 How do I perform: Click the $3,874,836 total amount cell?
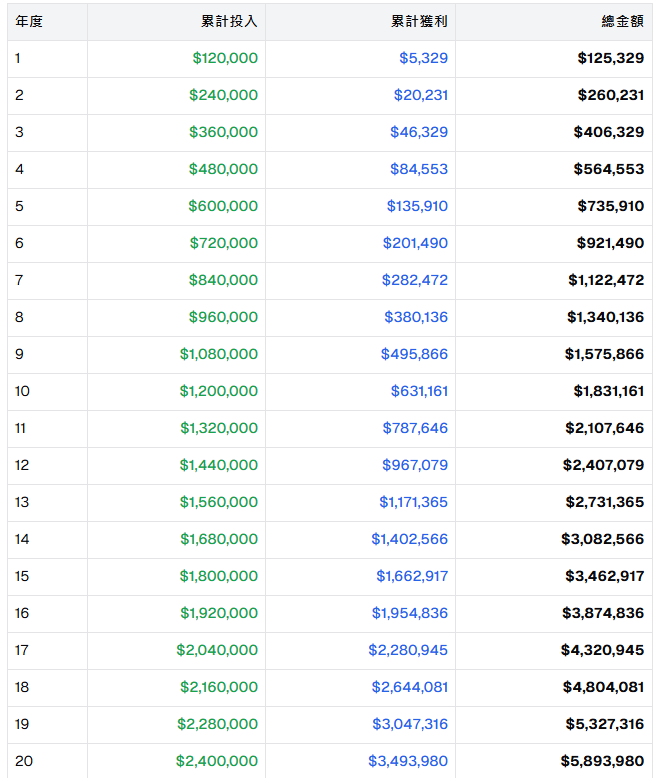click(603, 613)
